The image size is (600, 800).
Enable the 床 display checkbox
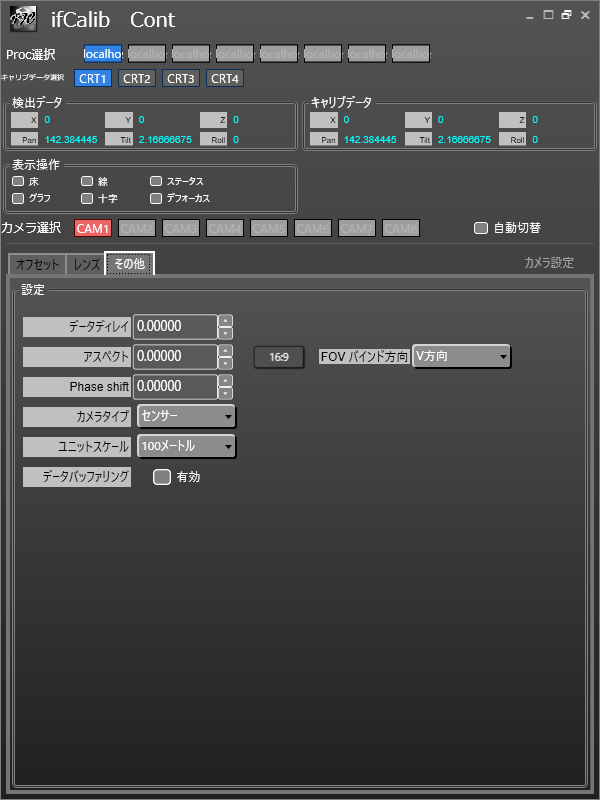coord(18,181)
